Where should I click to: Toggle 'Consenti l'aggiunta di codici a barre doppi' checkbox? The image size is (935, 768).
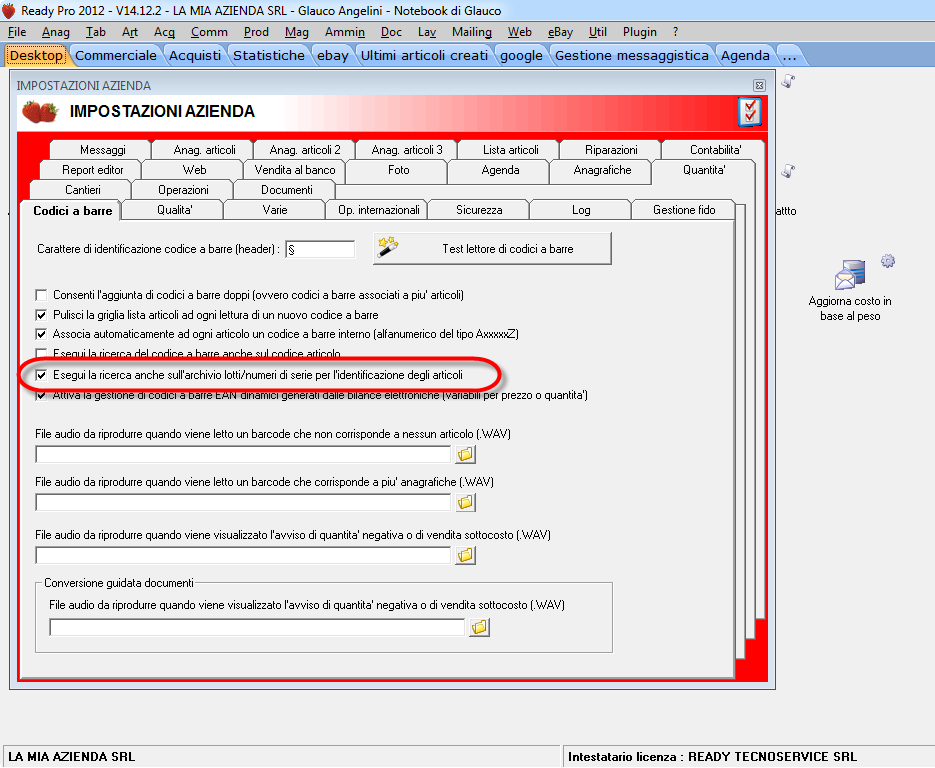tap(41, 295)
